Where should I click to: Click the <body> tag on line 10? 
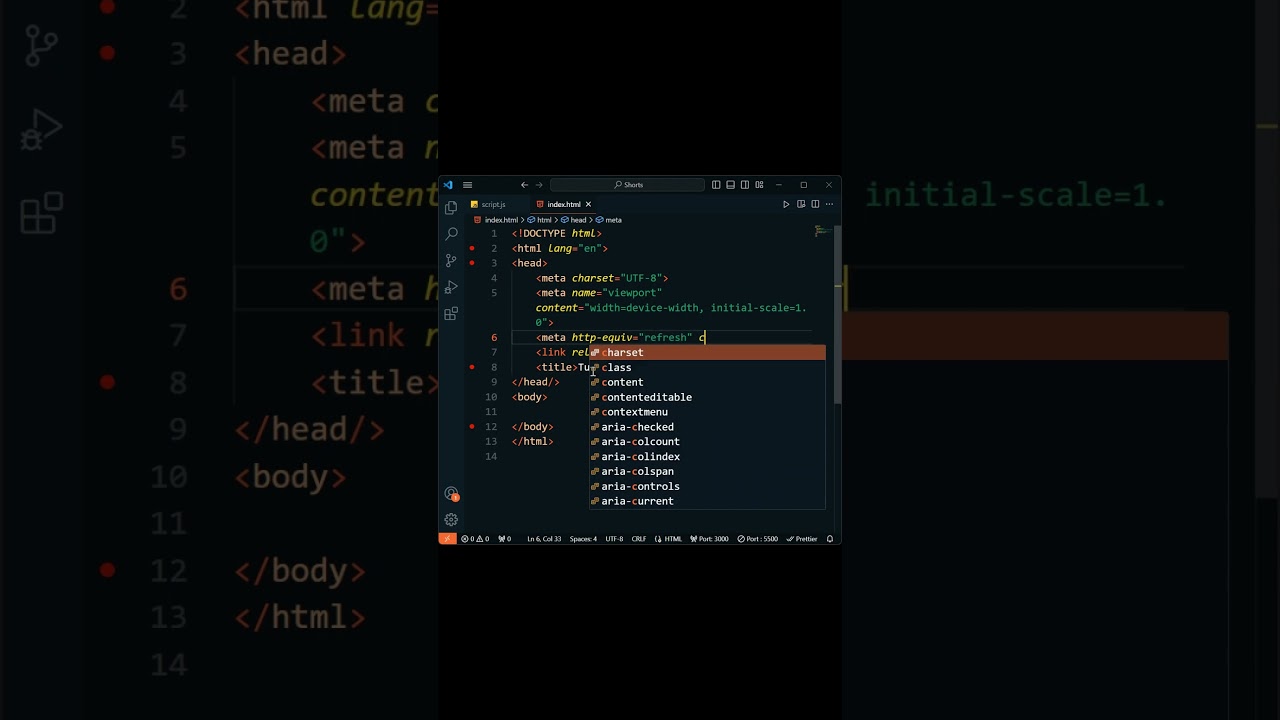click(x=530, y=397)
